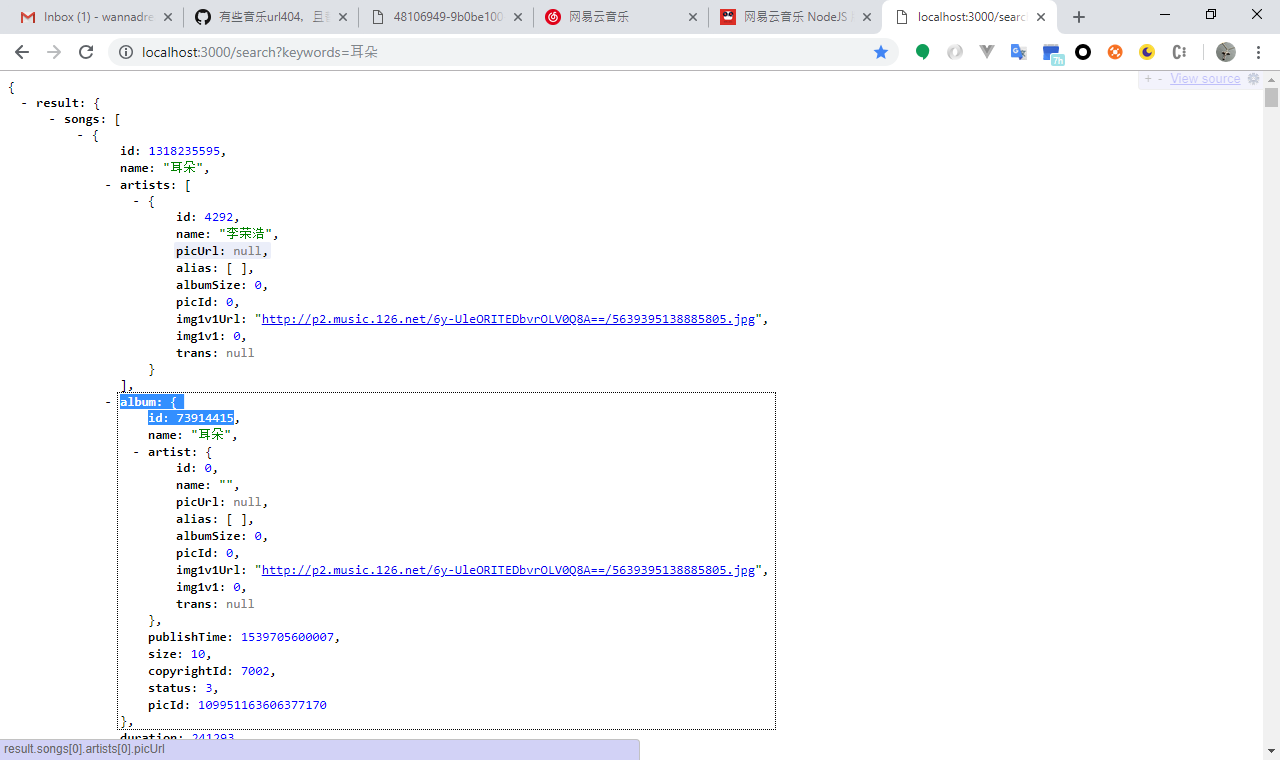The width and height of the screenshot is (1280, 760).
Task: Collapse the songs array node
Action: point(51,119)
